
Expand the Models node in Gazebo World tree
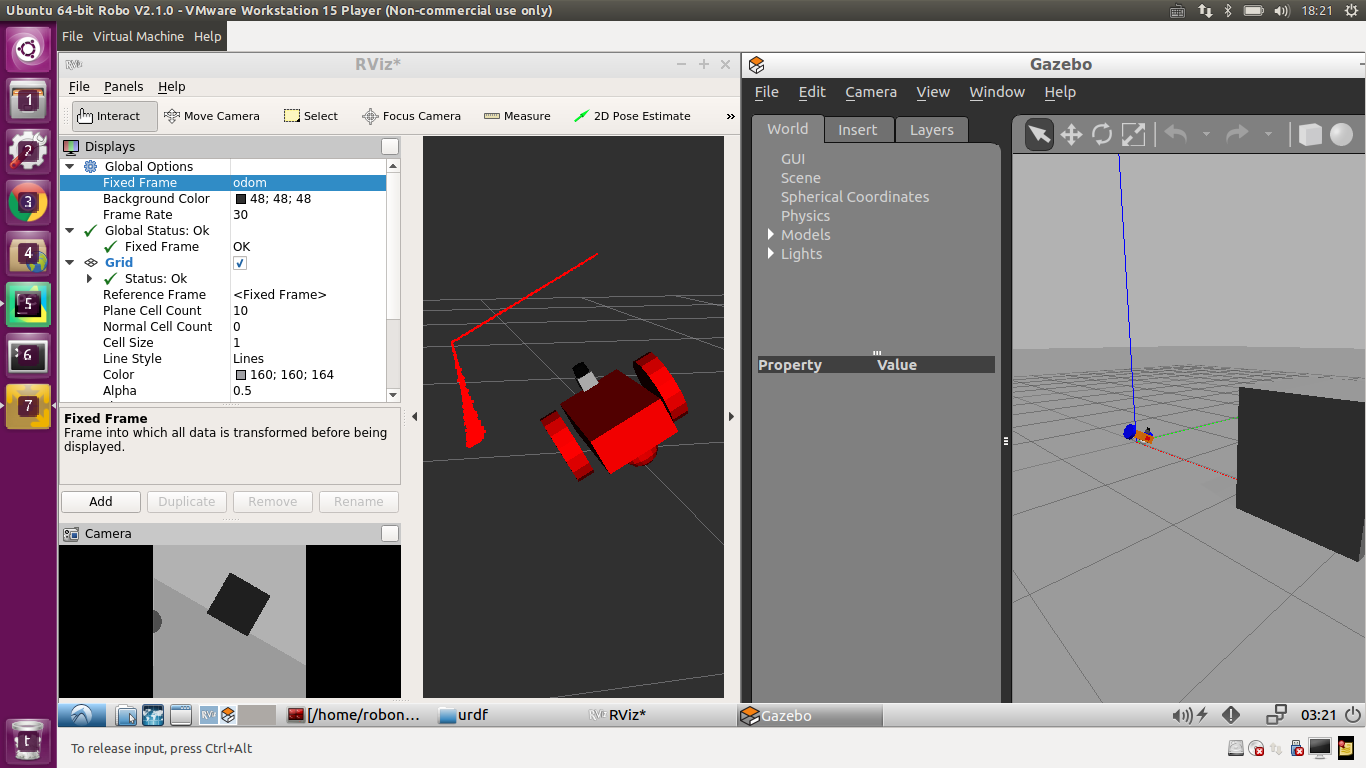(x=771, y=235)
